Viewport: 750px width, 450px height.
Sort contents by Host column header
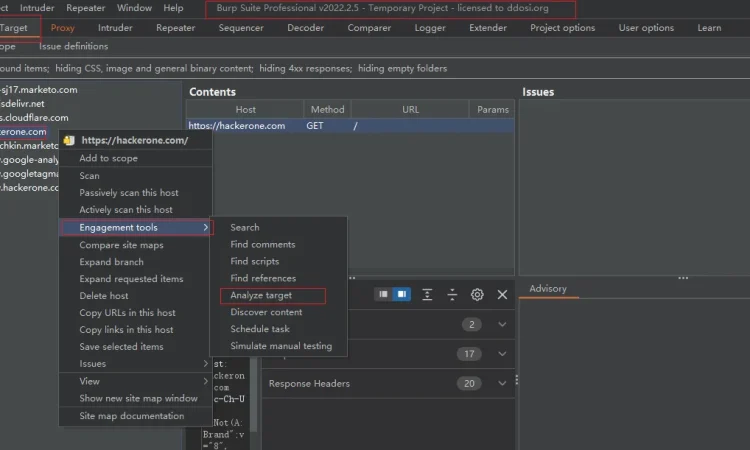[x=245, y=110]
